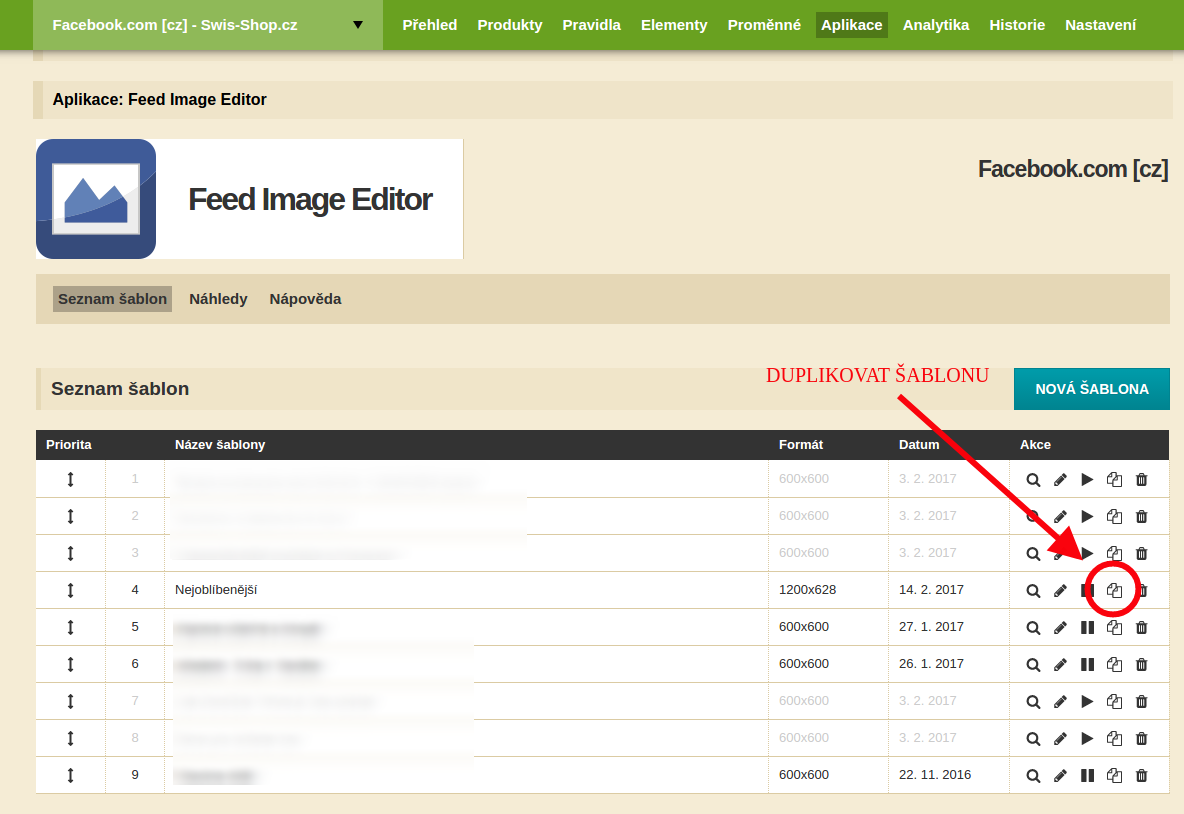Edit the Nejoblíbenější template
The image size is (1184, 814).
tap(1060, 590)
